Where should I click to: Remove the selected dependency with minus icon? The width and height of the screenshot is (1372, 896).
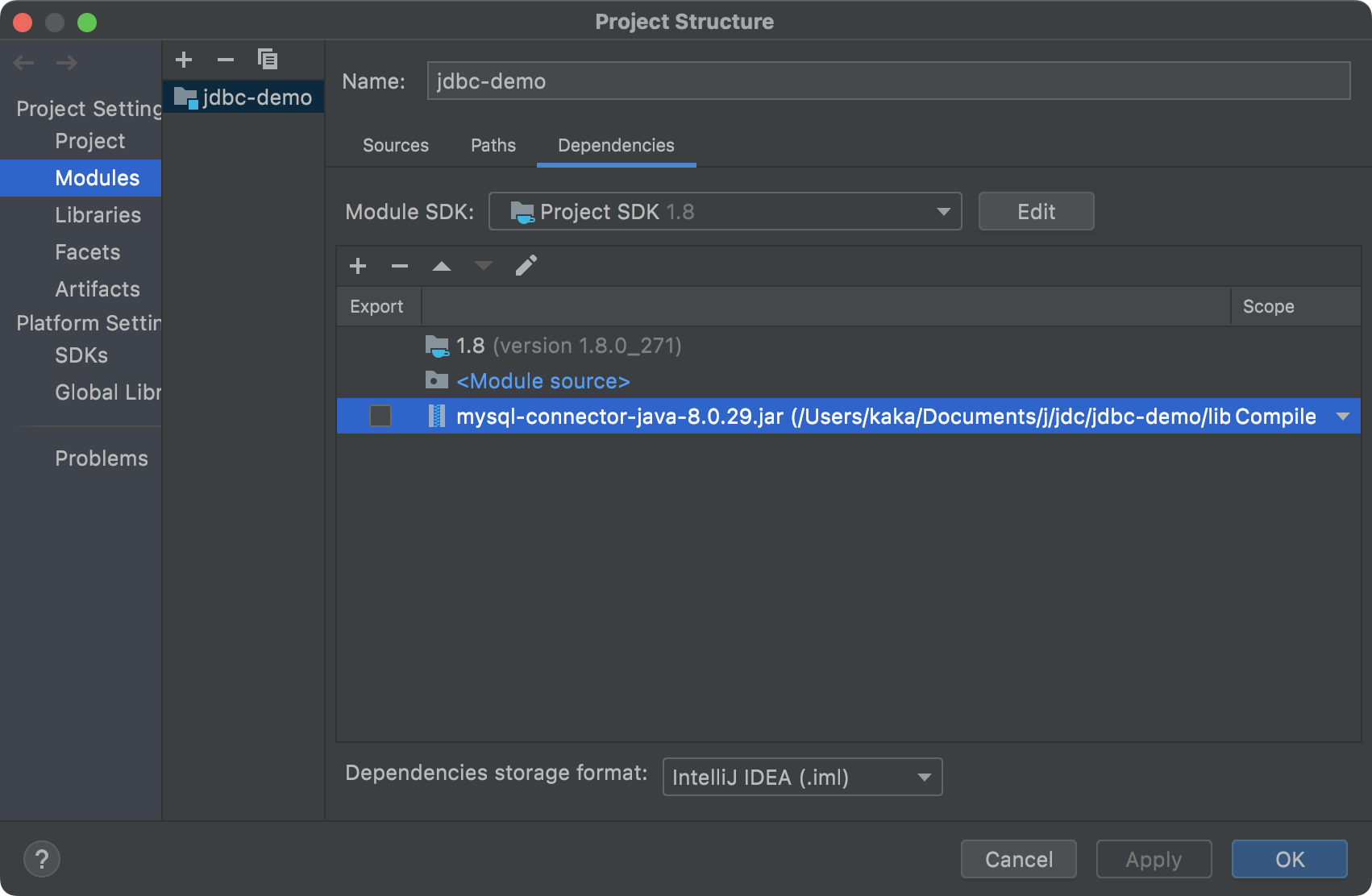tap(400, 266)
